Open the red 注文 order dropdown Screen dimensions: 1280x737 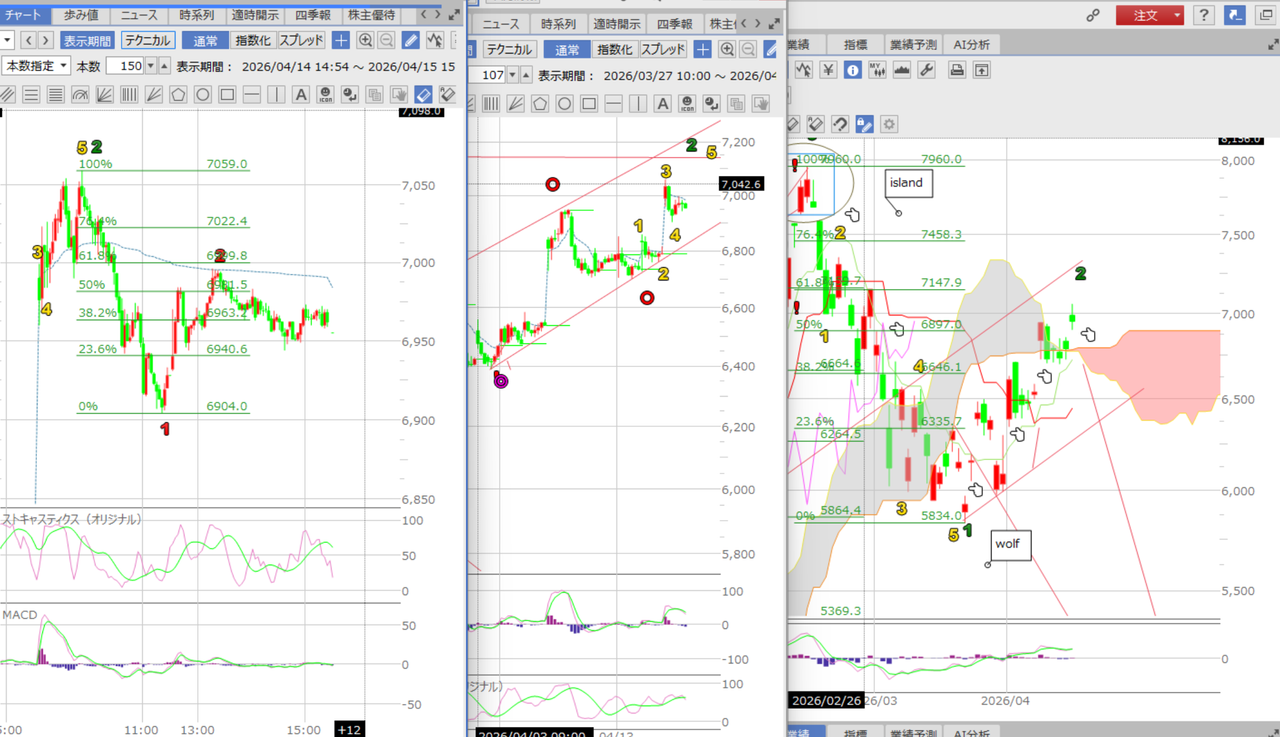coord(1150,15)
